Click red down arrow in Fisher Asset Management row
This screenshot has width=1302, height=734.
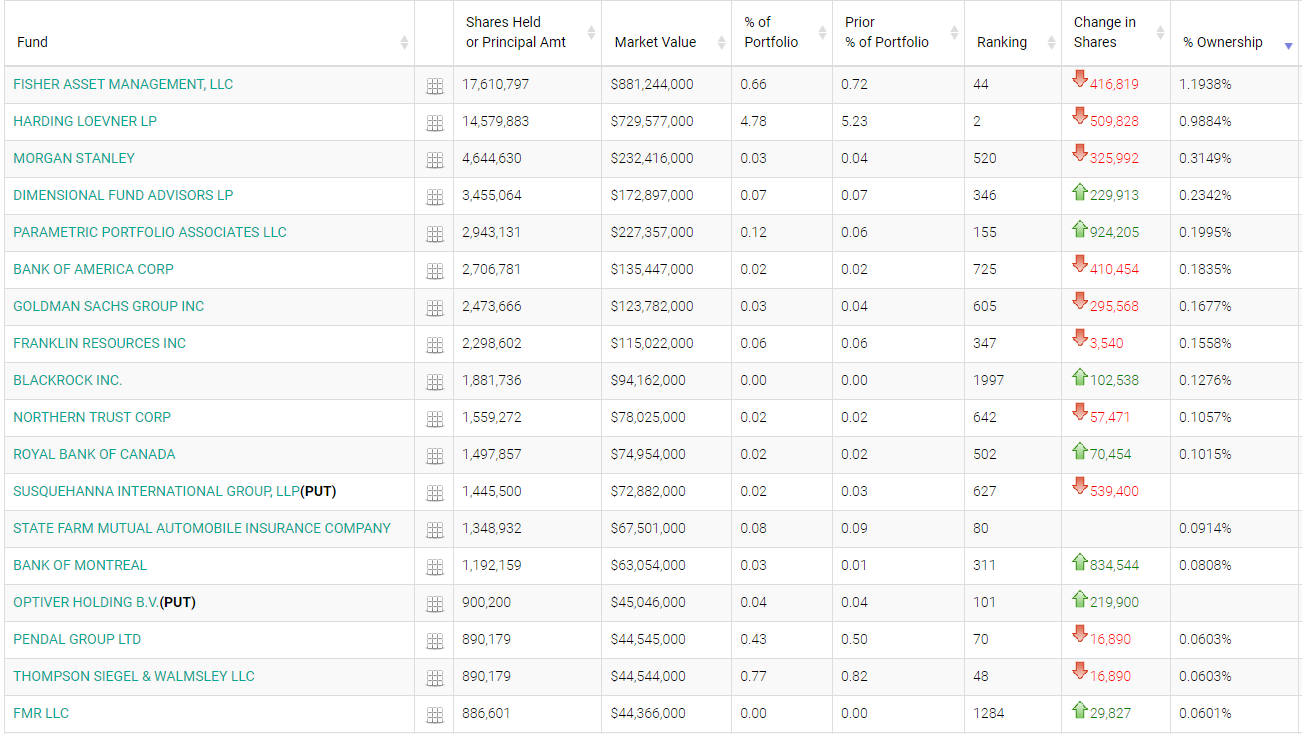click(x=1079, y=79)
